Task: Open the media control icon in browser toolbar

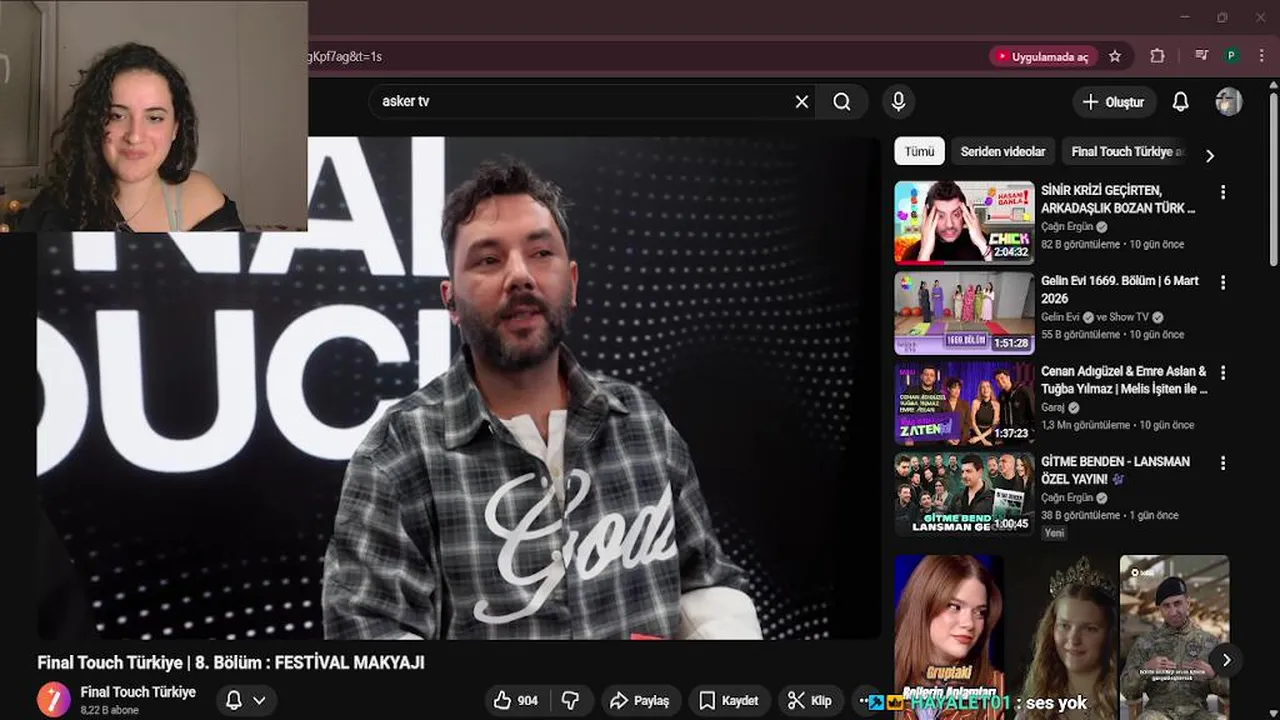Action: [1202, 57]
